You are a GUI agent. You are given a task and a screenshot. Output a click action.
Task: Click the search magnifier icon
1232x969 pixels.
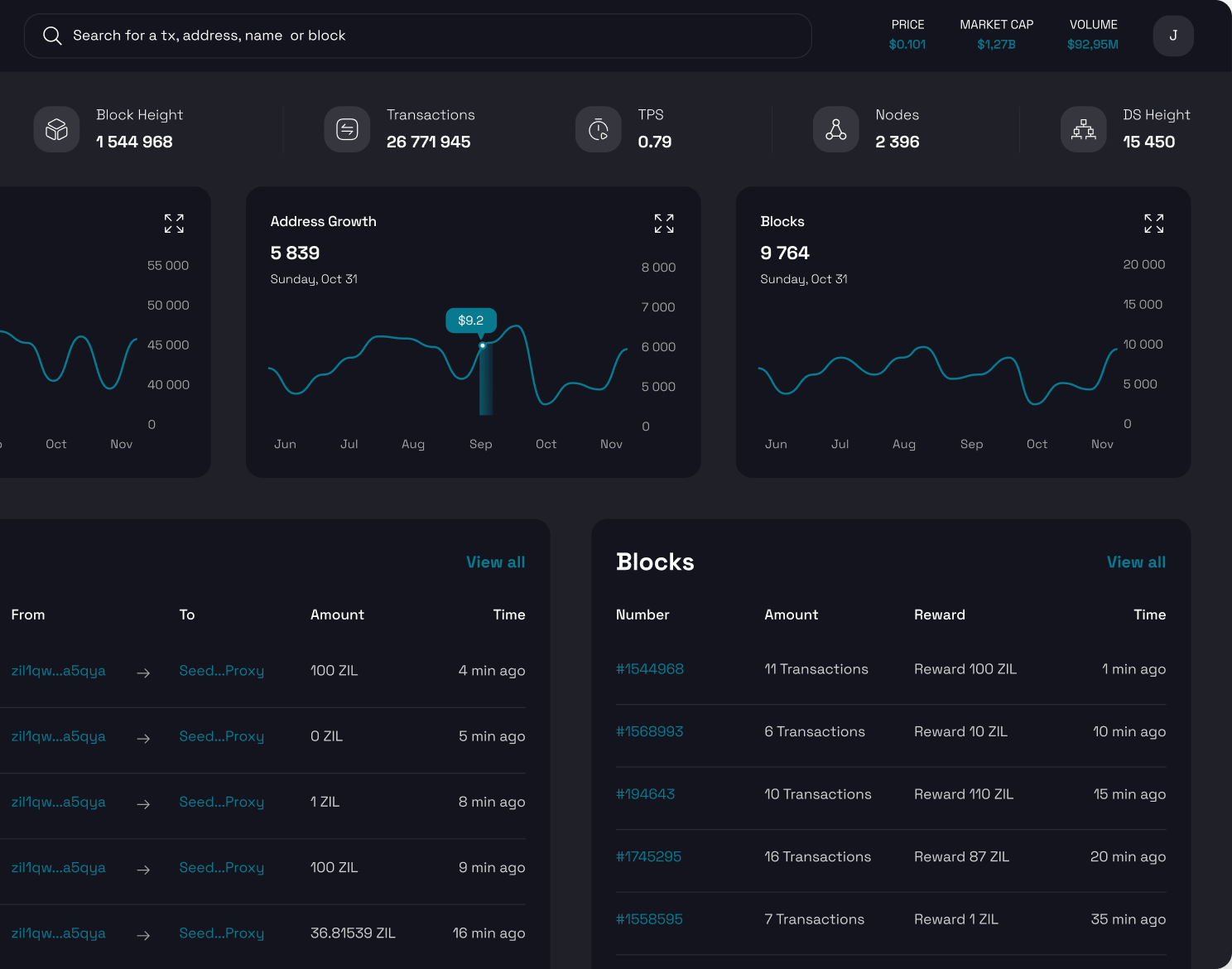coord(52,36)
